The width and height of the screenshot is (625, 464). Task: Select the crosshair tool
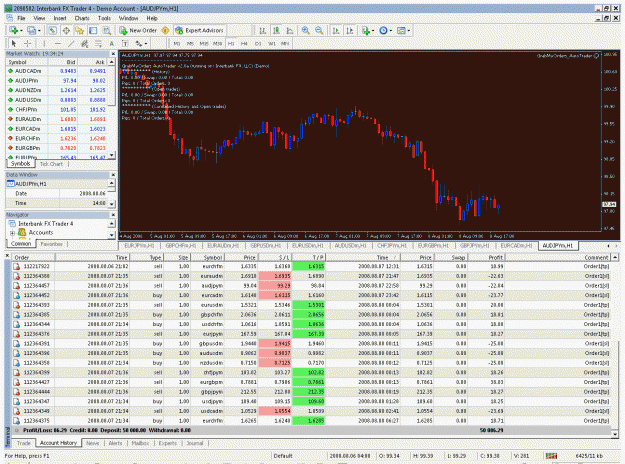pos(28,43)
